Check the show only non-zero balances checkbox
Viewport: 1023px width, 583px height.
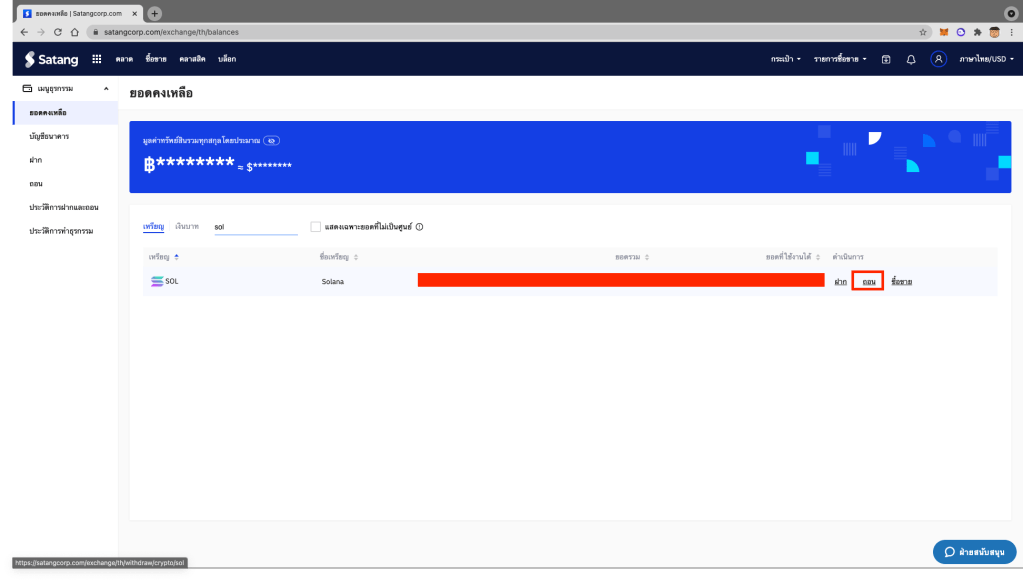[316, 227]
